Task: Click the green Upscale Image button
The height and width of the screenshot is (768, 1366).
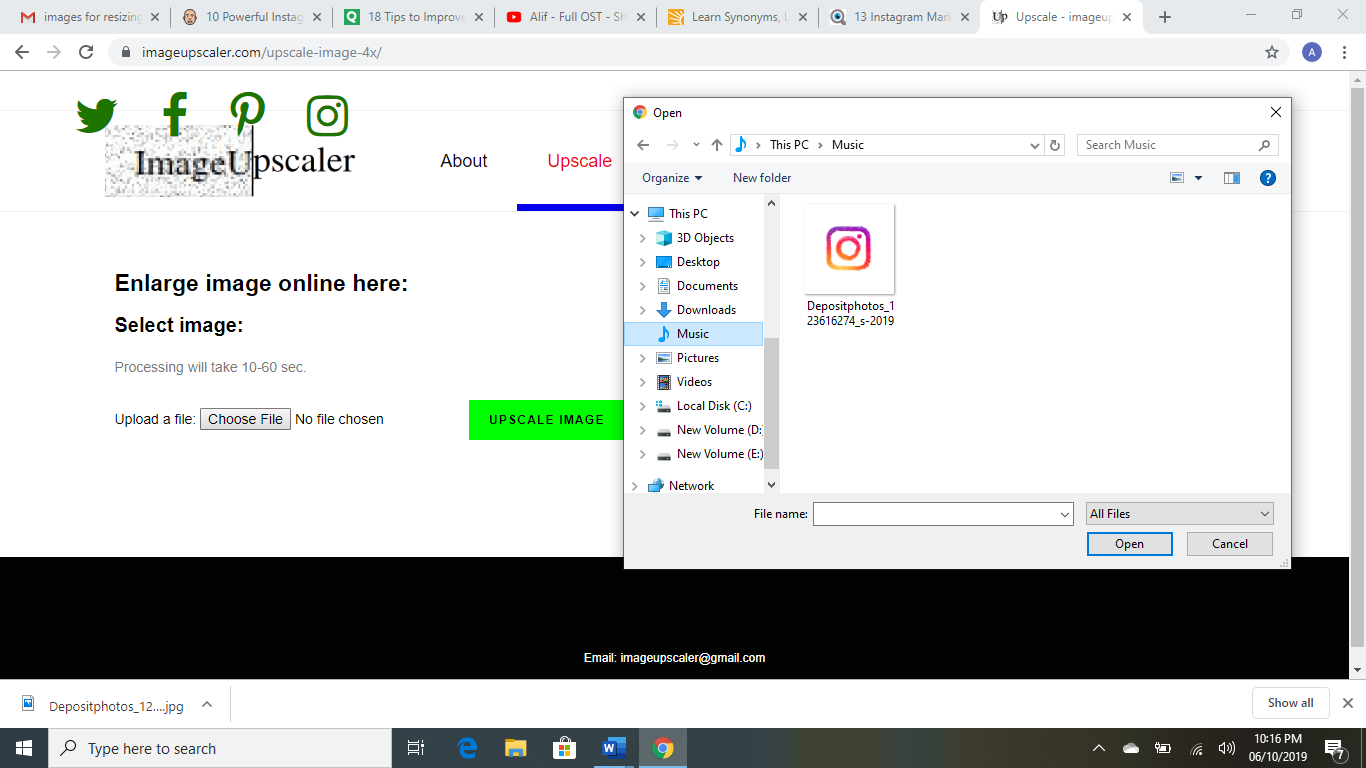Action: click(546, 420)
